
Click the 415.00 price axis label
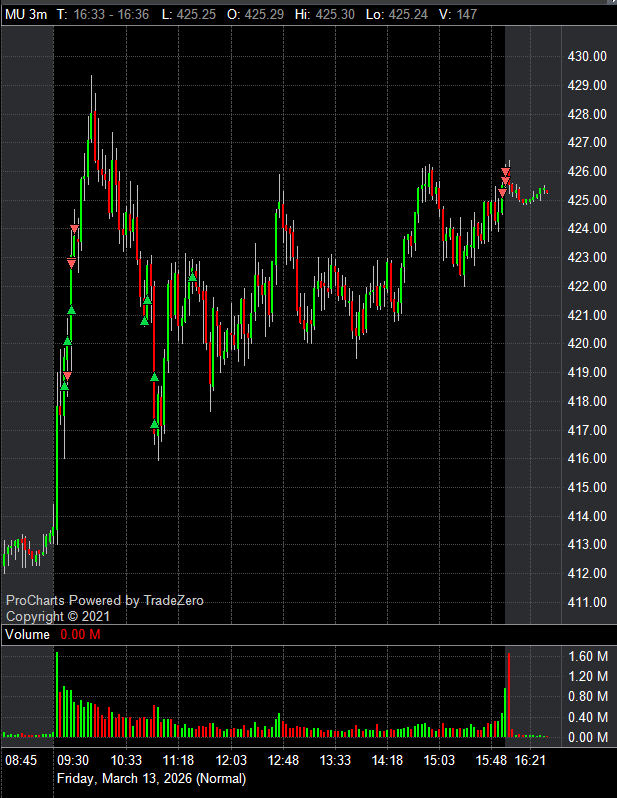[x=587, y=487]
